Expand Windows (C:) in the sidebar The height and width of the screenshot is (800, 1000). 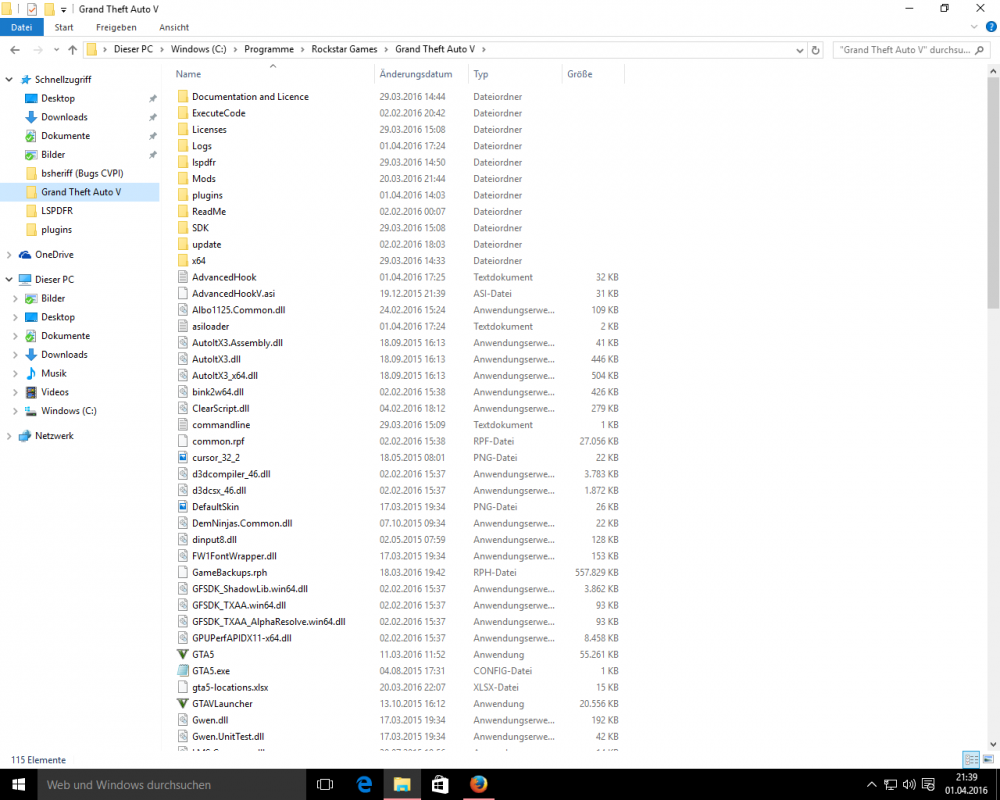[x=15, y=411]
